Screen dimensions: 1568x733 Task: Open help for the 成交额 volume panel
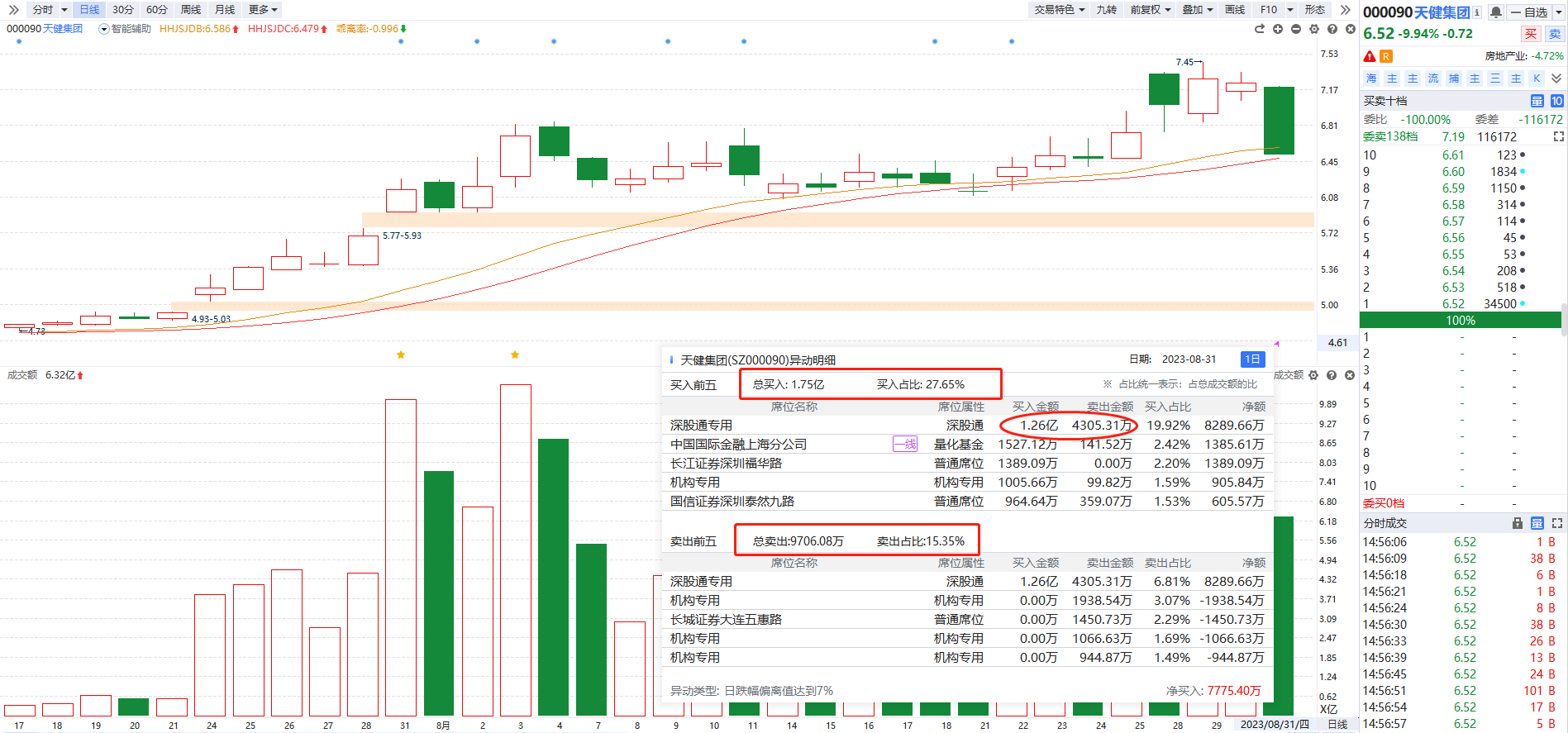click(x=1332, y=375)
